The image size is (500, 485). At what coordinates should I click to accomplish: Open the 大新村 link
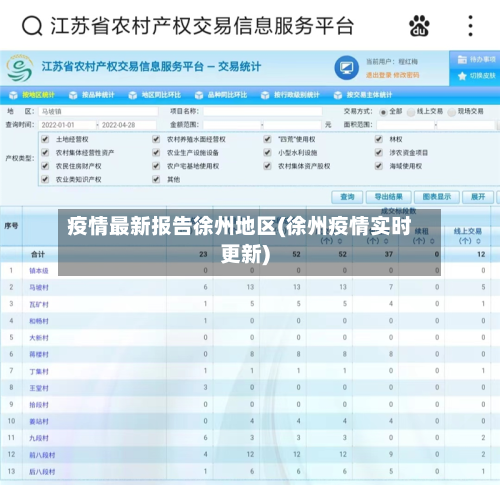(x=39, y=338)
